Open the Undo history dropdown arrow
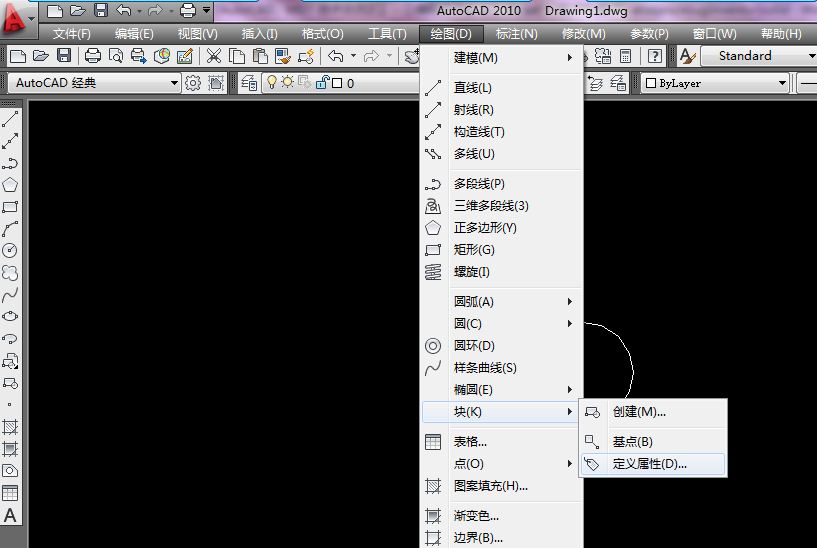817x548 pixels. pyautogui.click(x=353, y=55)
